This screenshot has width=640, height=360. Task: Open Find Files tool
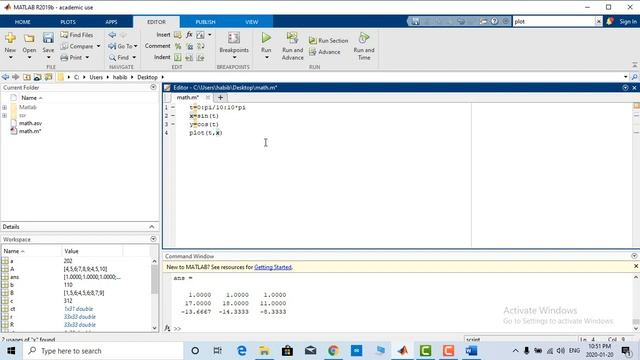point(77,35)
